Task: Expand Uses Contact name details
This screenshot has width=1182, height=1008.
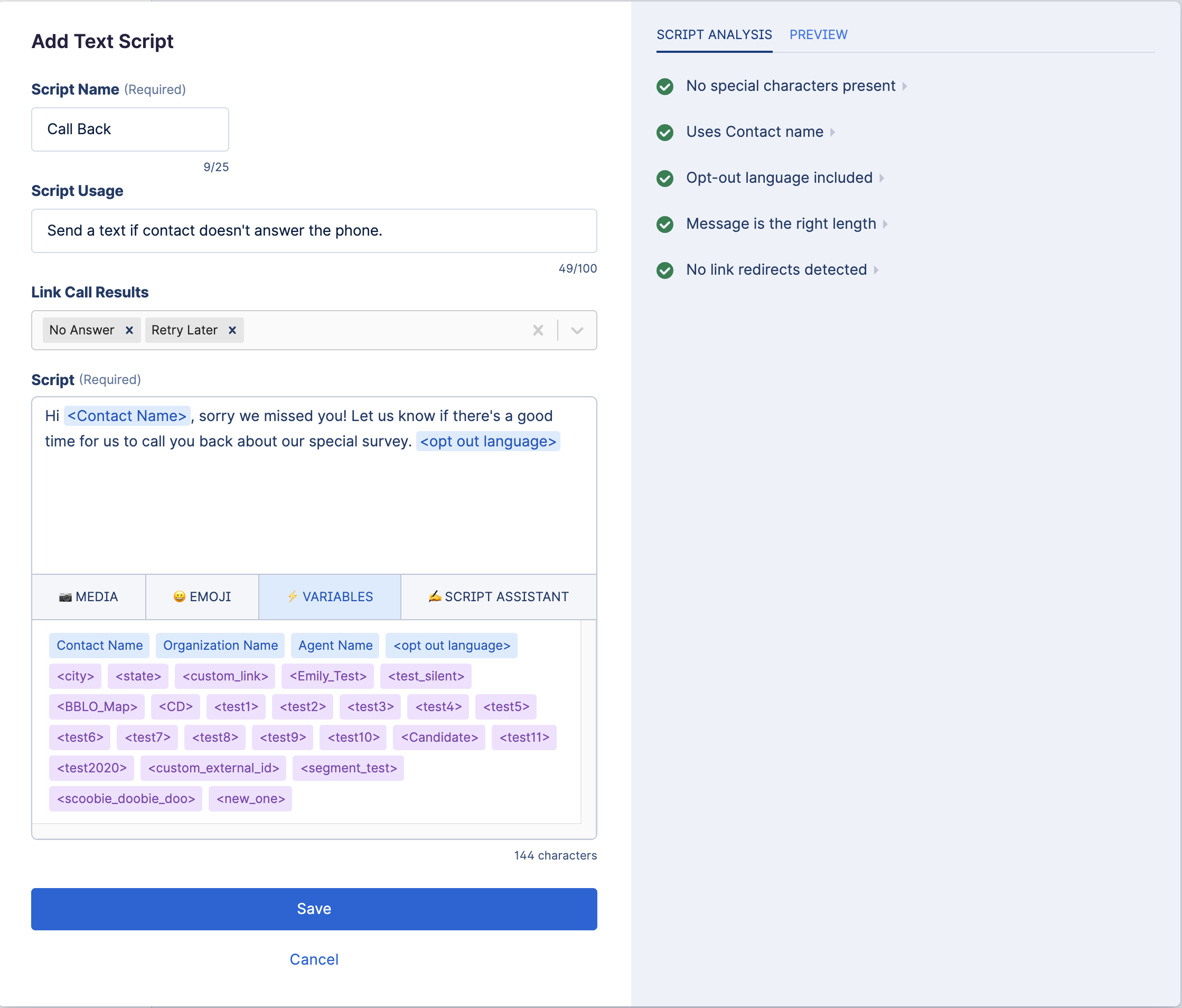Action: click(x=832, y=133)
